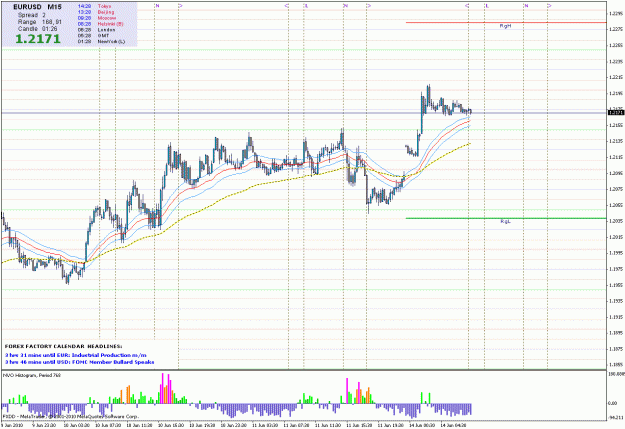Click the Candle 01:28 countdown
The width and height of the screenshot is (625, 429).
point(37,29)
